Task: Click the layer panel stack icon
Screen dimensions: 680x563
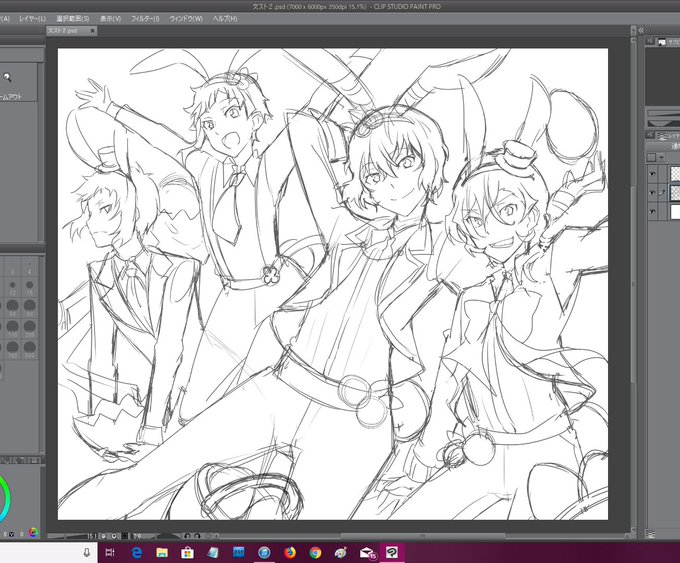Action: (662, 137)
